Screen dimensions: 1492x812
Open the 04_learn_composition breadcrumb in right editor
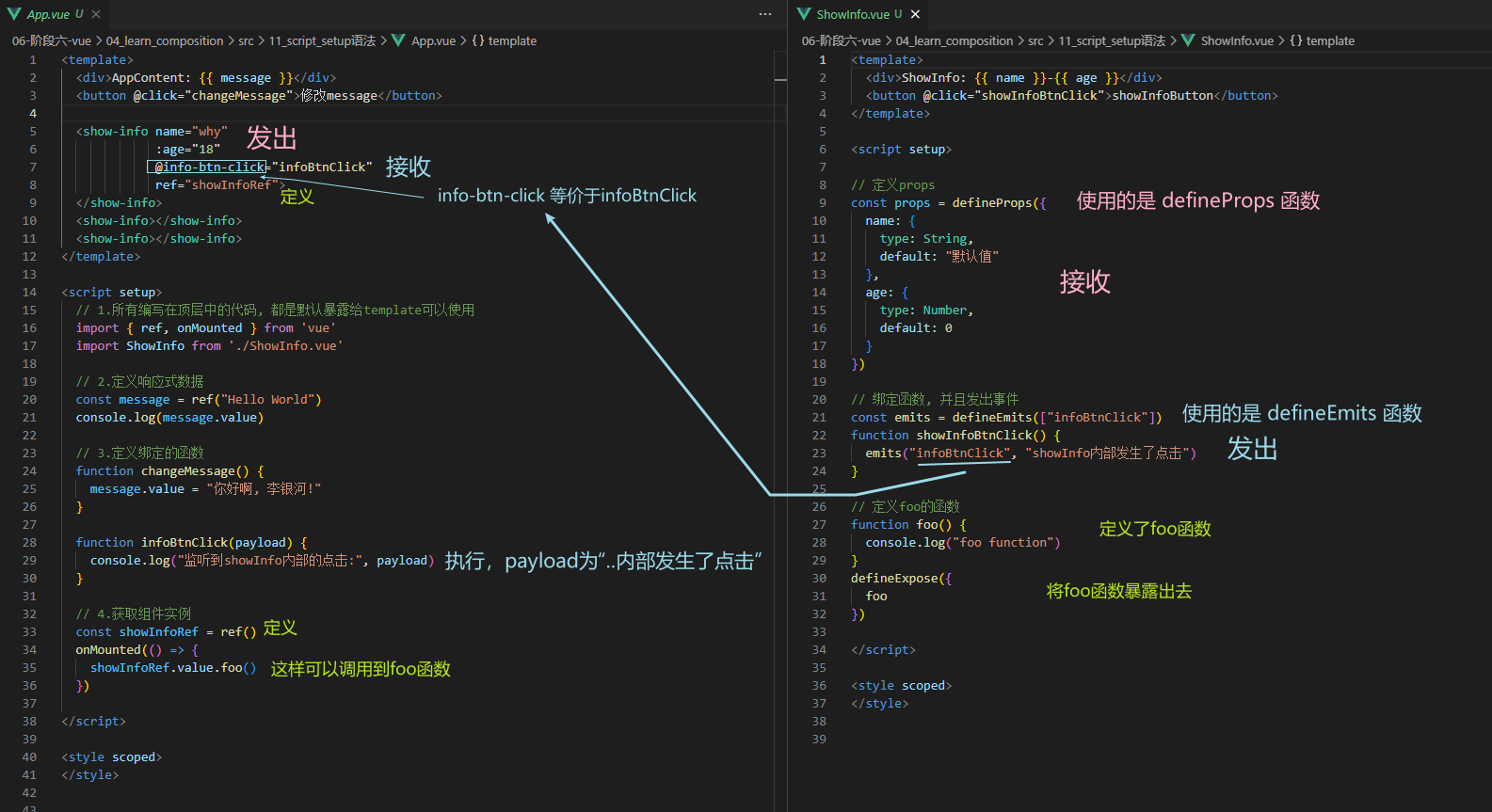coord(955,40)
